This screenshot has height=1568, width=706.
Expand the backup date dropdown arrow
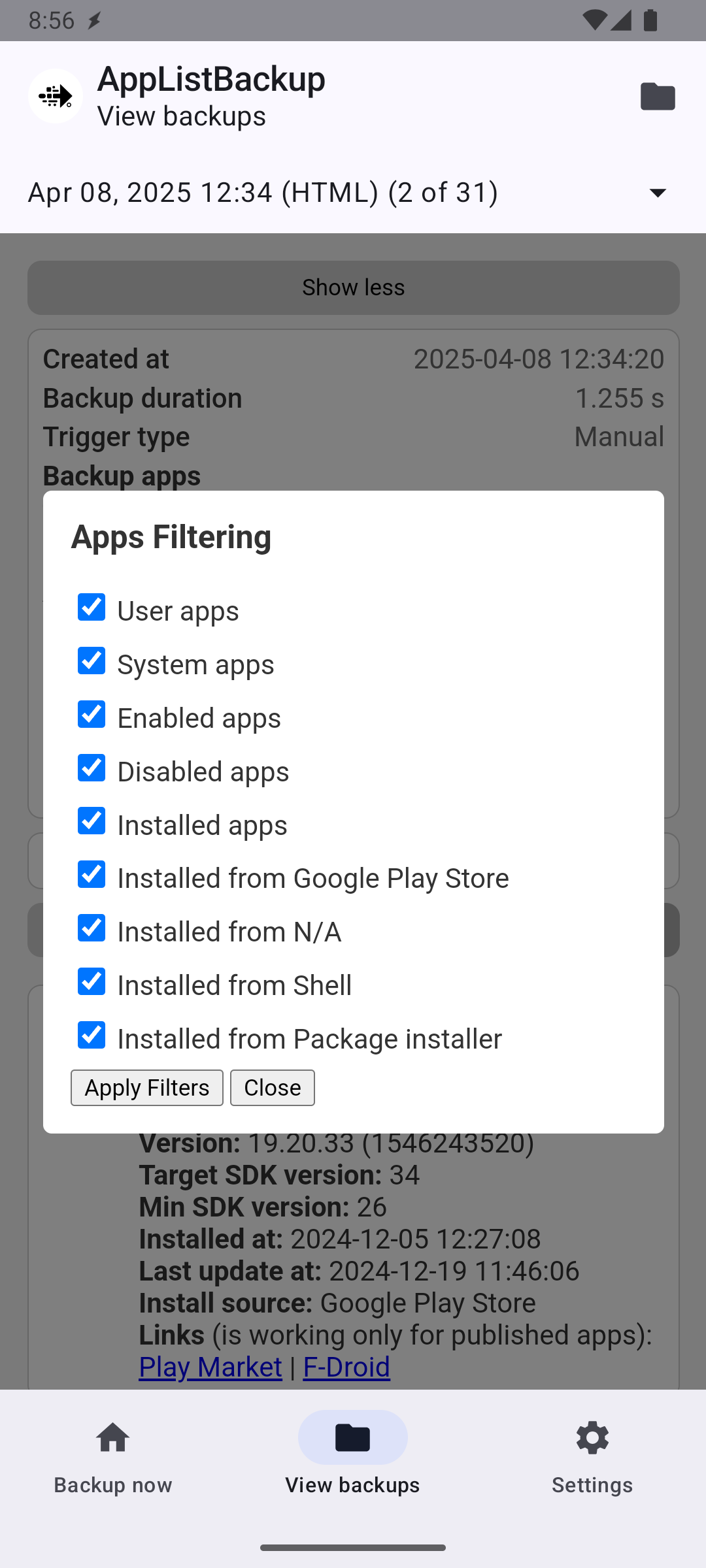coord(658,193)
